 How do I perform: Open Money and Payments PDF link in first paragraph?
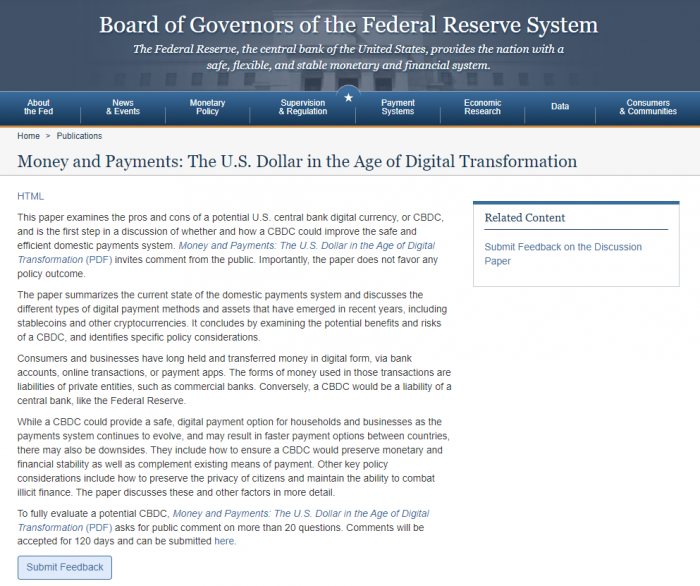[226, 253]
